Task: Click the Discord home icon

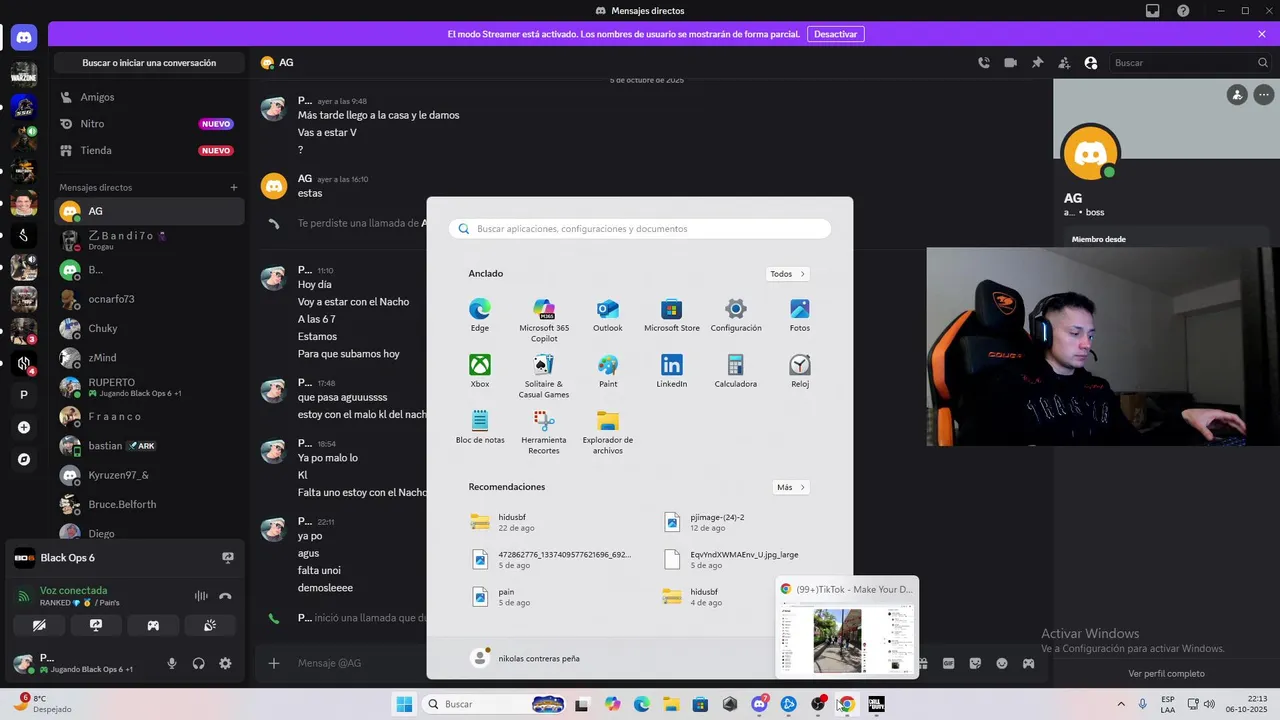Action: coord(24,38)
